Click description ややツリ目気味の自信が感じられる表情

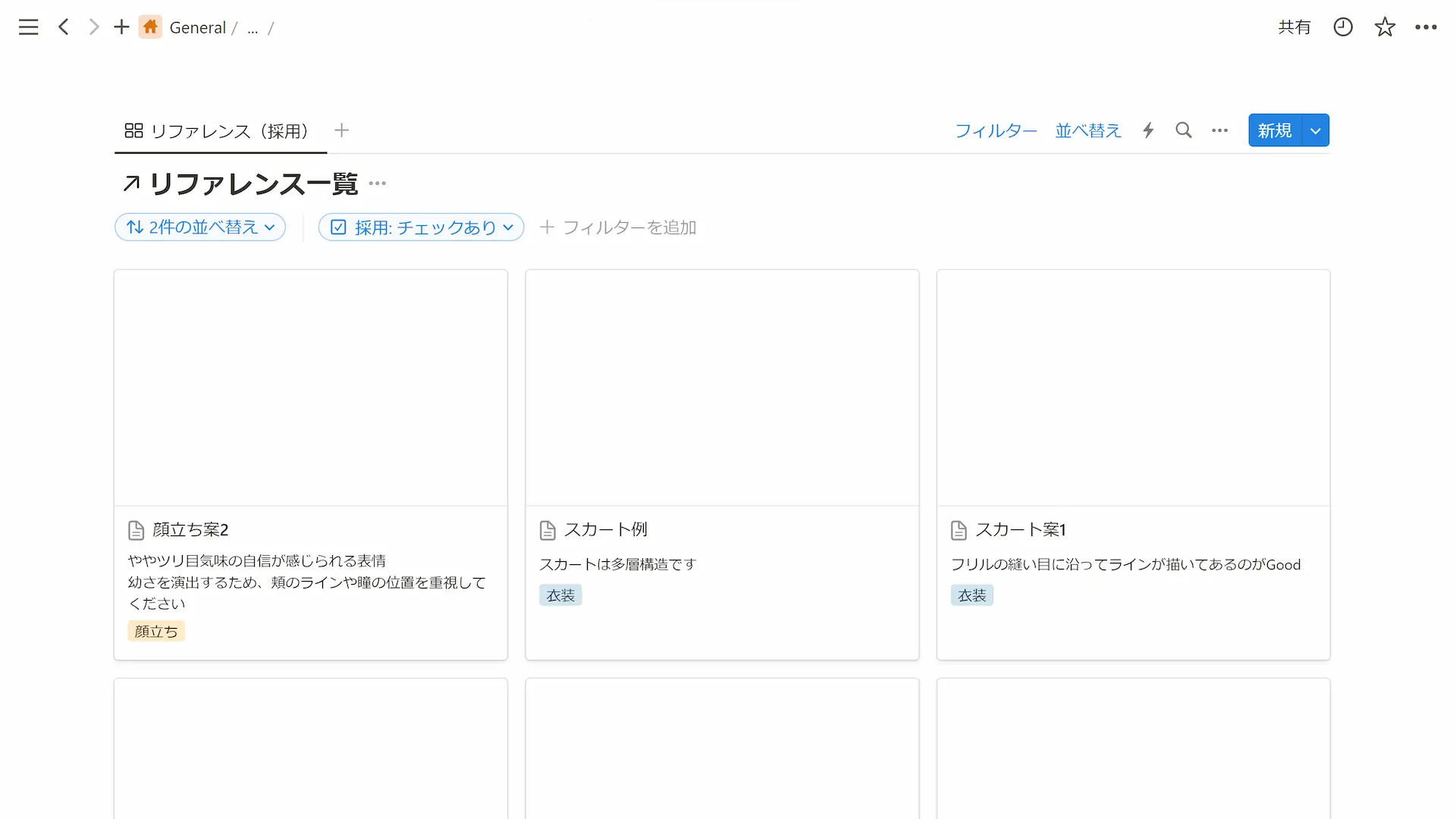257,560
